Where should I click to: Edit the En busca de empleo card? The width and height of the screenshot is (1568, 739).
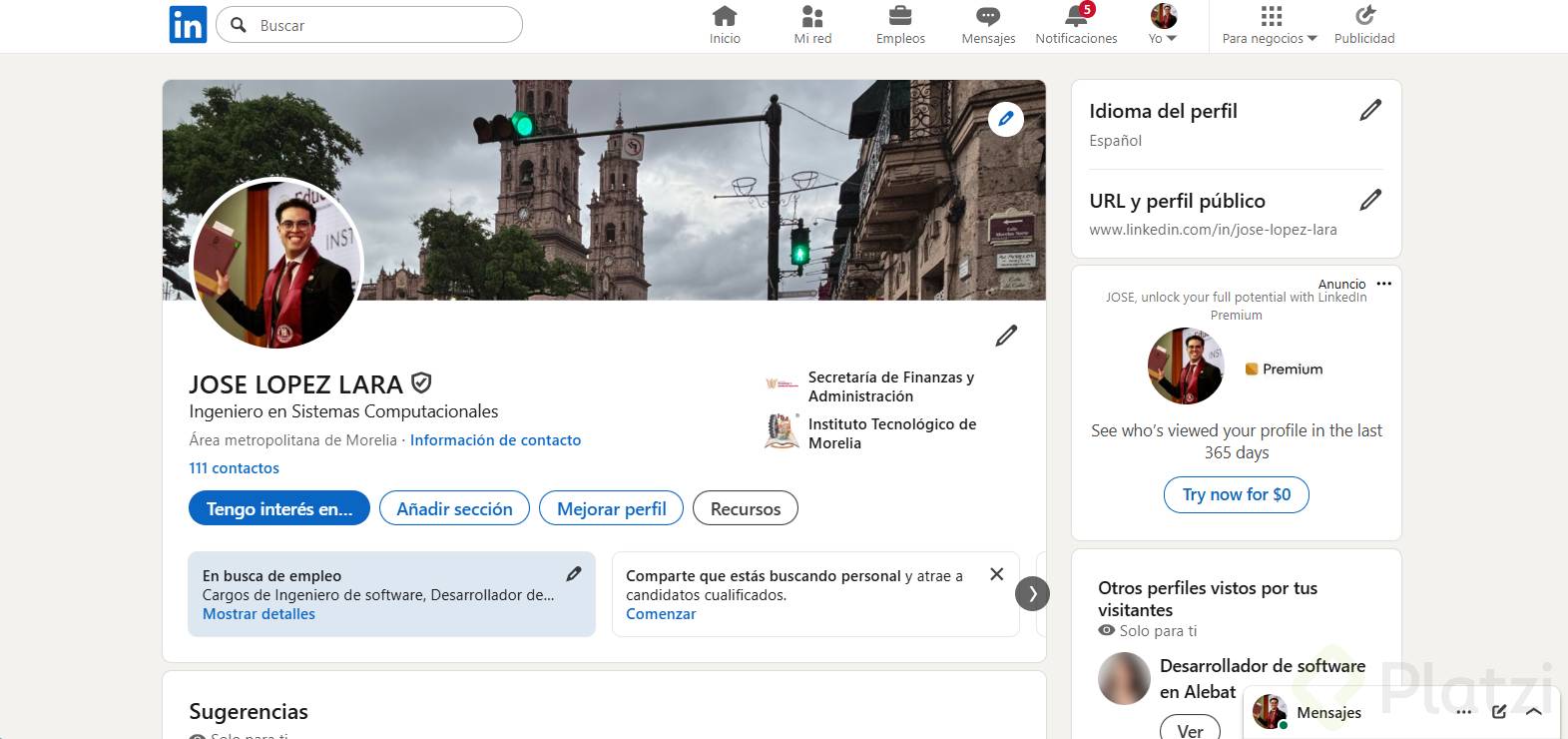click(x=574, y=573)
